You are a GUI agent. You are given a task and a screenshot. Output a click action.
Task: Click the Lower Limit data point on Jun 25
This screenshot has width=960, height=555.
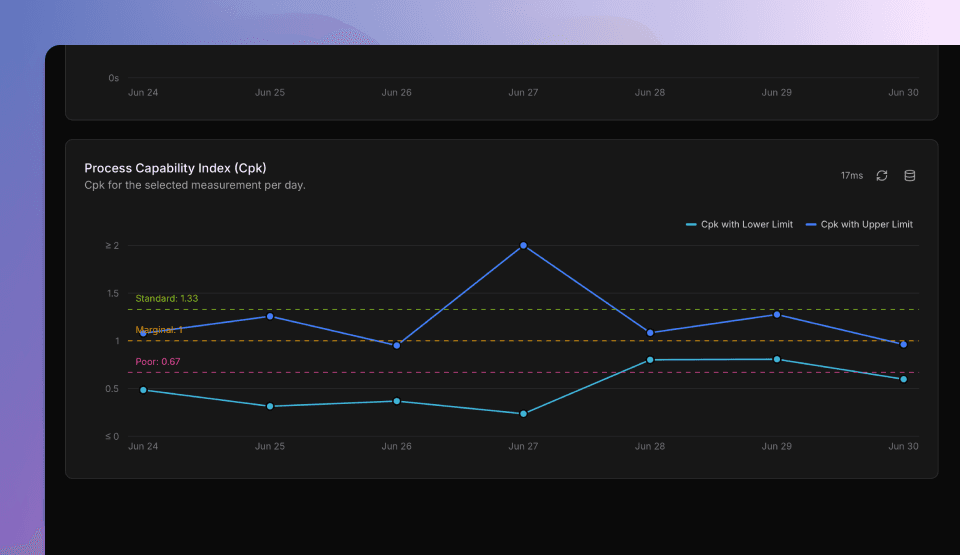pos(270,406)
